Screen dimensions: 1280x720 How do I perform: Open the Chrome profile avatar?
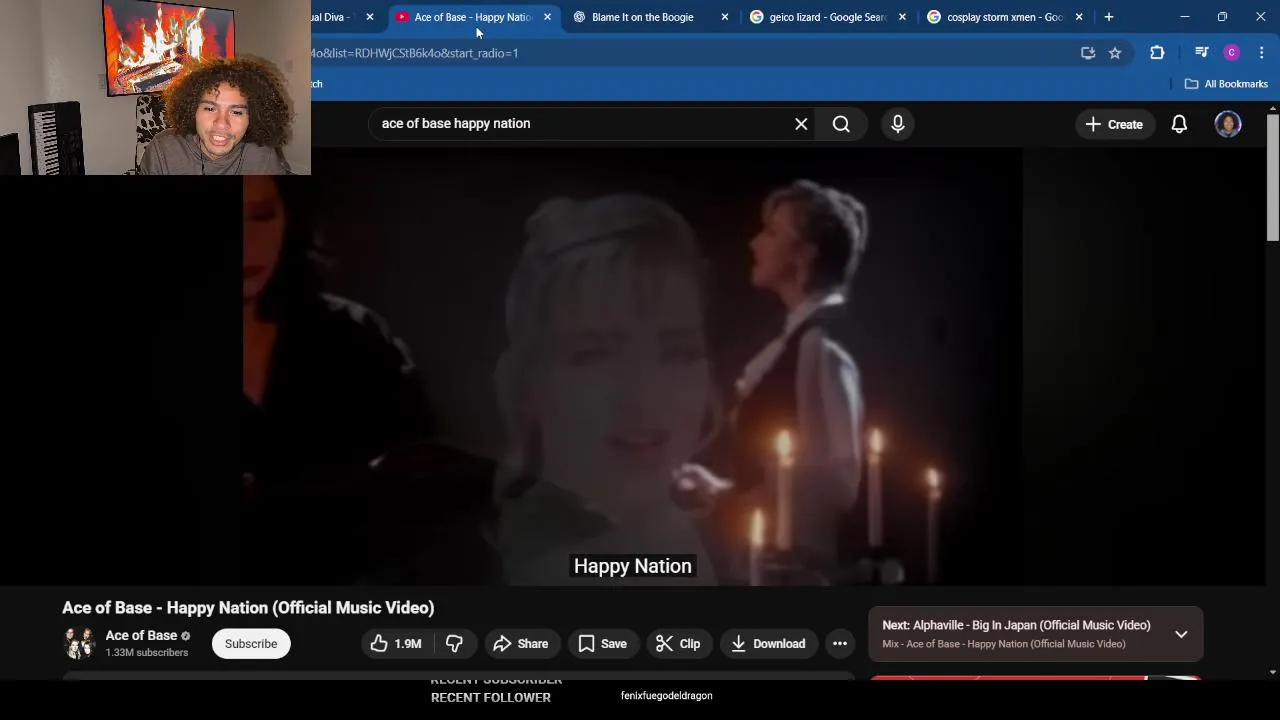[1232, 53]
